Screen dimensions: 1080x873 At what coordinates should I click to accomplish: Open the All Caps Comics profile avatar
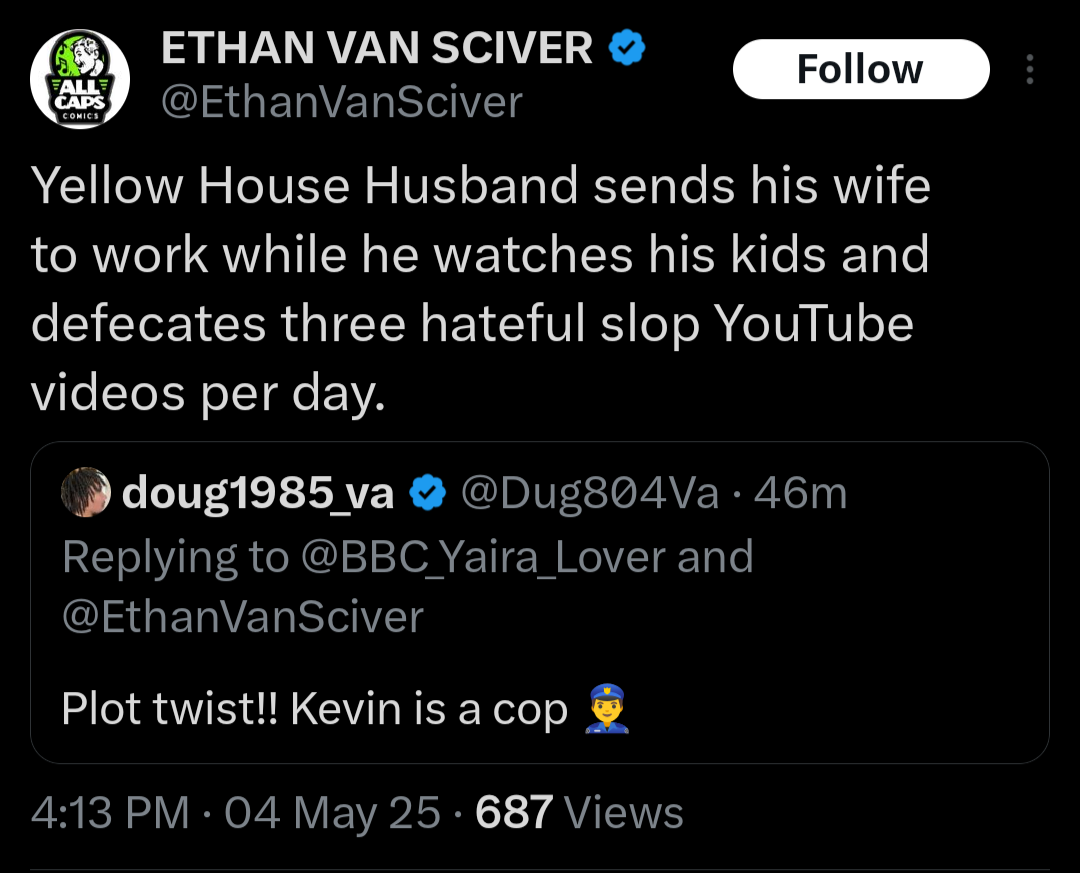point(80,79)
